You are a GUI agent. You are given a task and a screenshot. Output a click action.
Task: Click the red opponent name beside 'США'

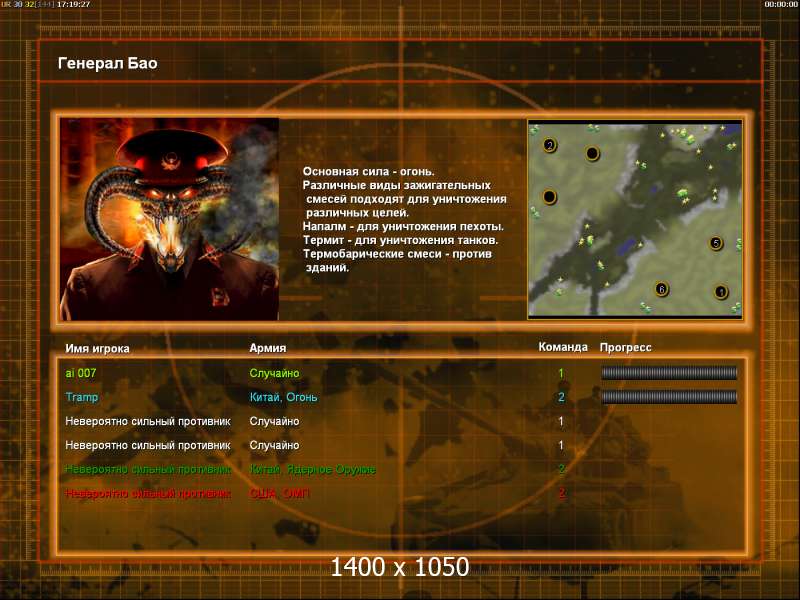coord(148,493)
